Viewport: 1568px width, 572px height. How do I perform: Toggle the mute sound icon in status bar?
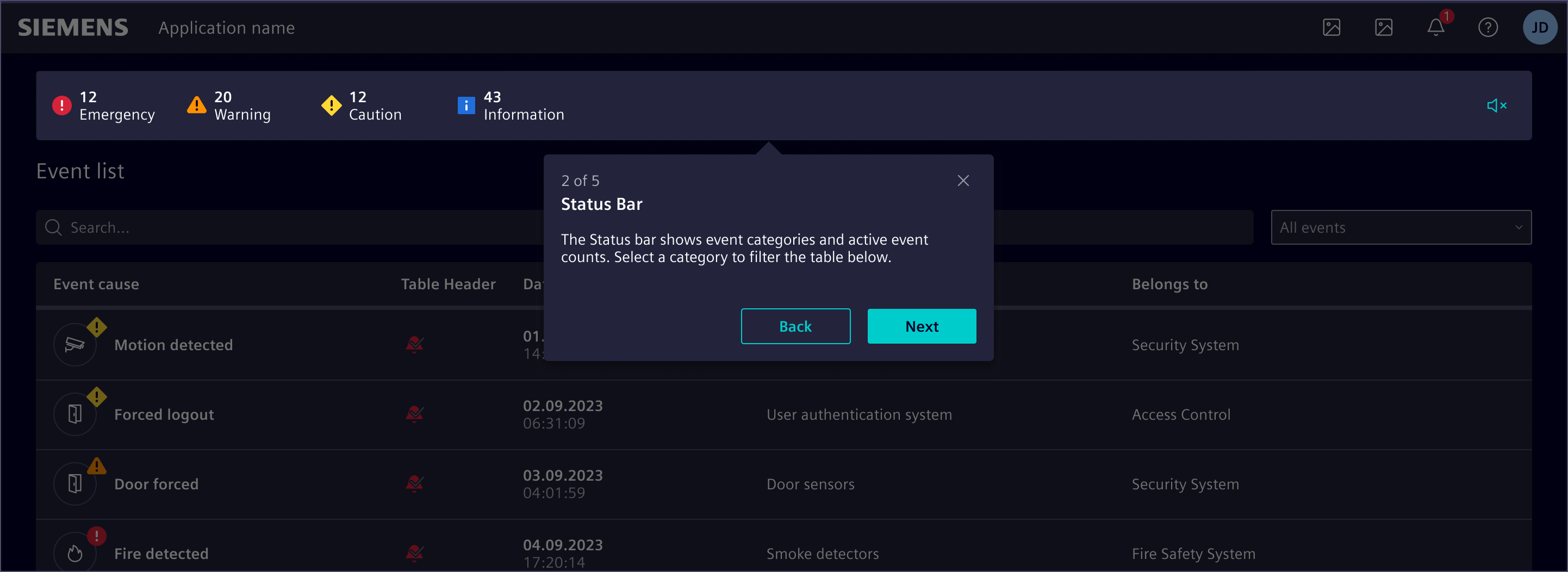1496,106
